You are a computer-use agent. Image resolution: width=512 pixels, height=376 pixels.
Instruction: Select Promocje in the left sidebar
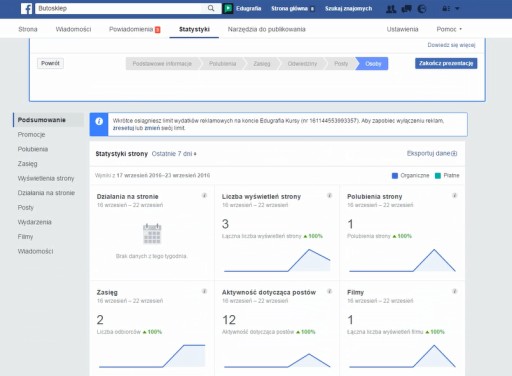(x=31, y=135)
